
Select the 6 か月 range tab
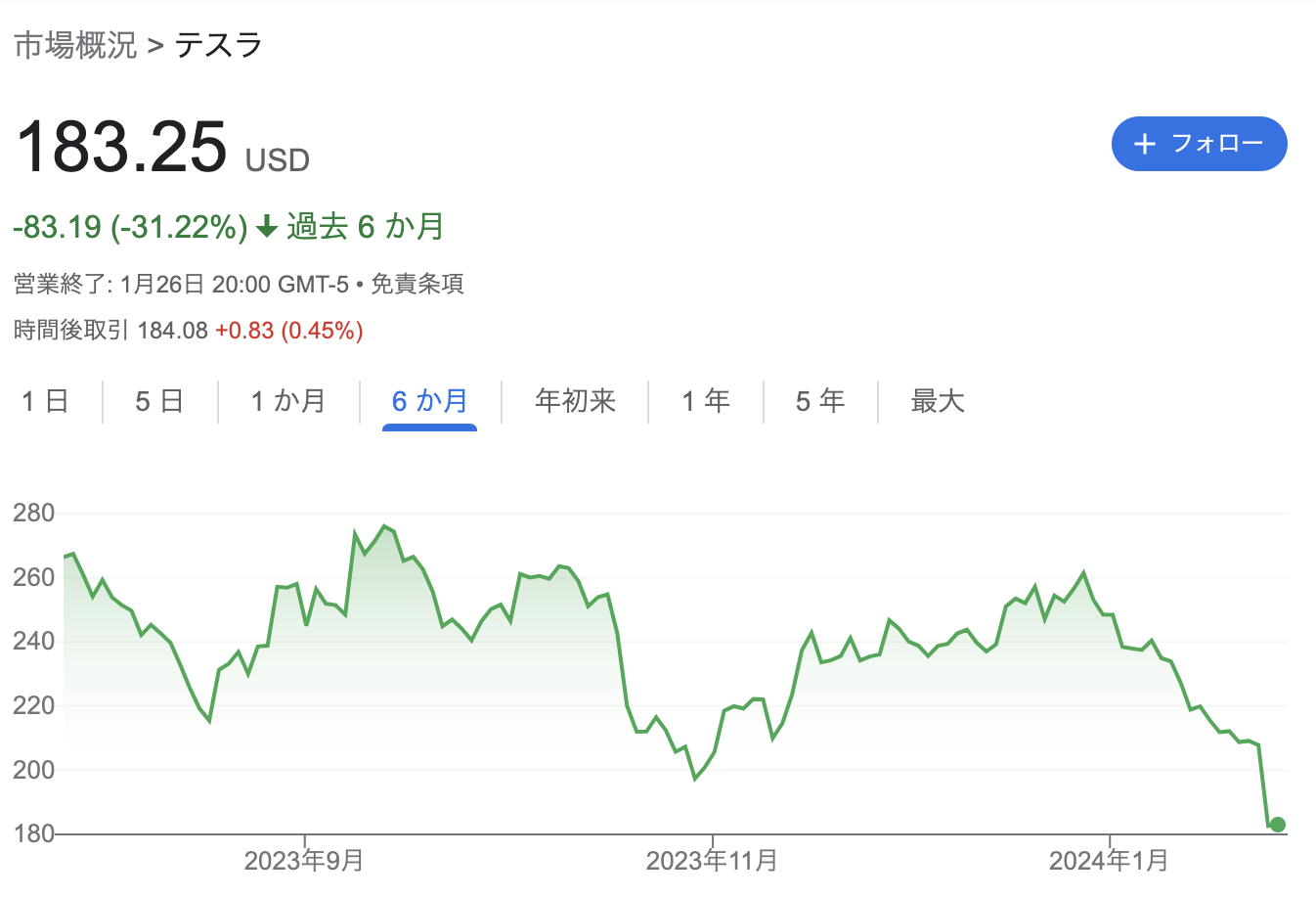429,401
